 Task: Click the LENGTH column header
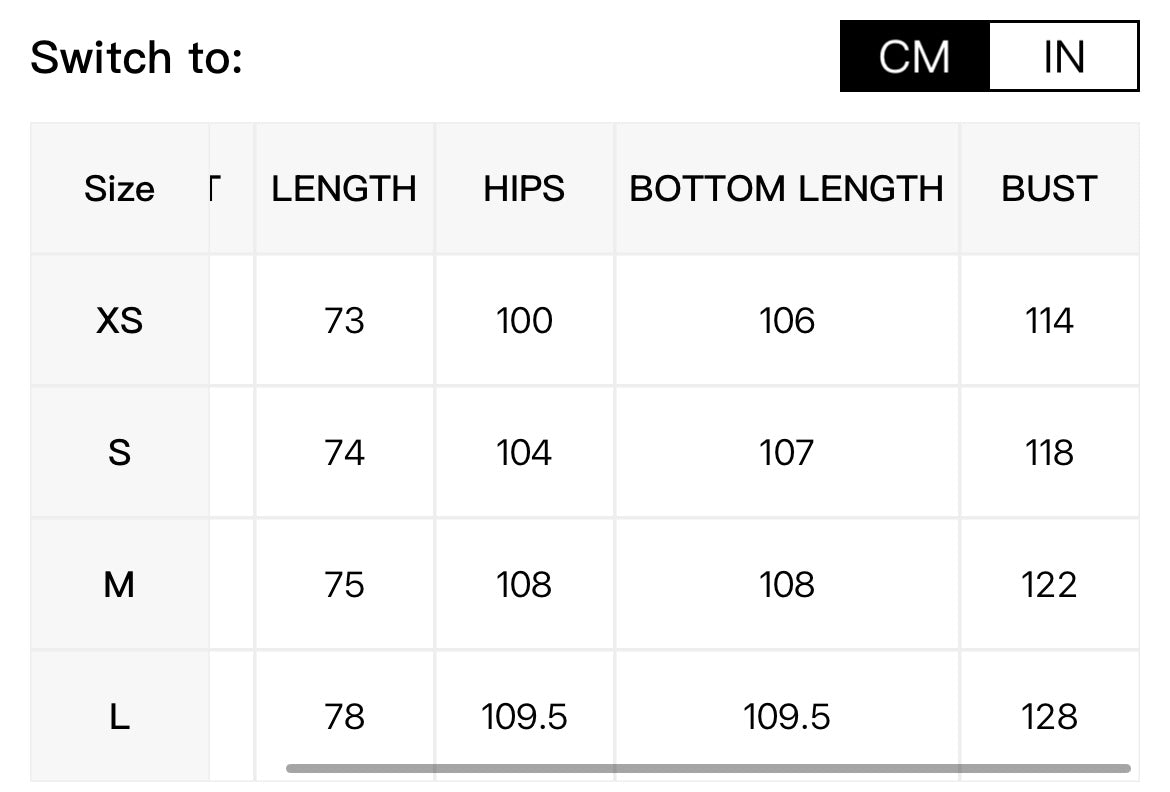click(344, 189)
